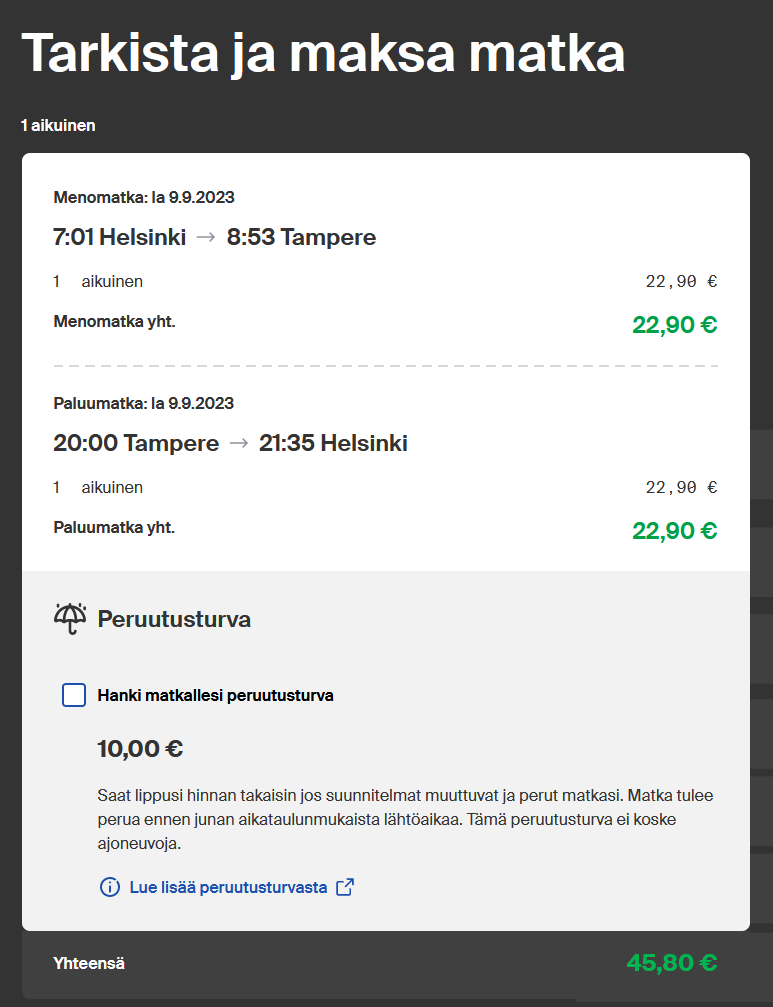This screenshot has width=773, height=1007.
Task: Click the Paluumatka: la 9.9.2023 date label
Action: point(144,403)
